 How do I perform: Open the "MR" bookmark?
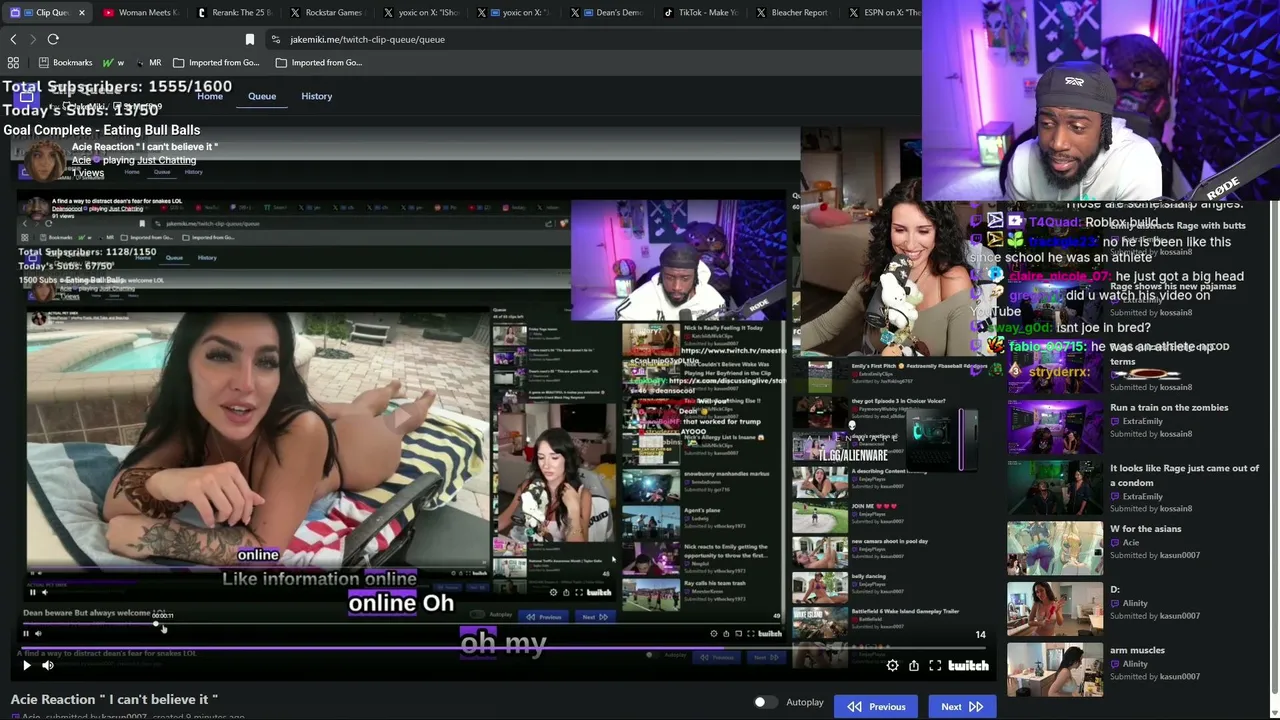[148, 62]
